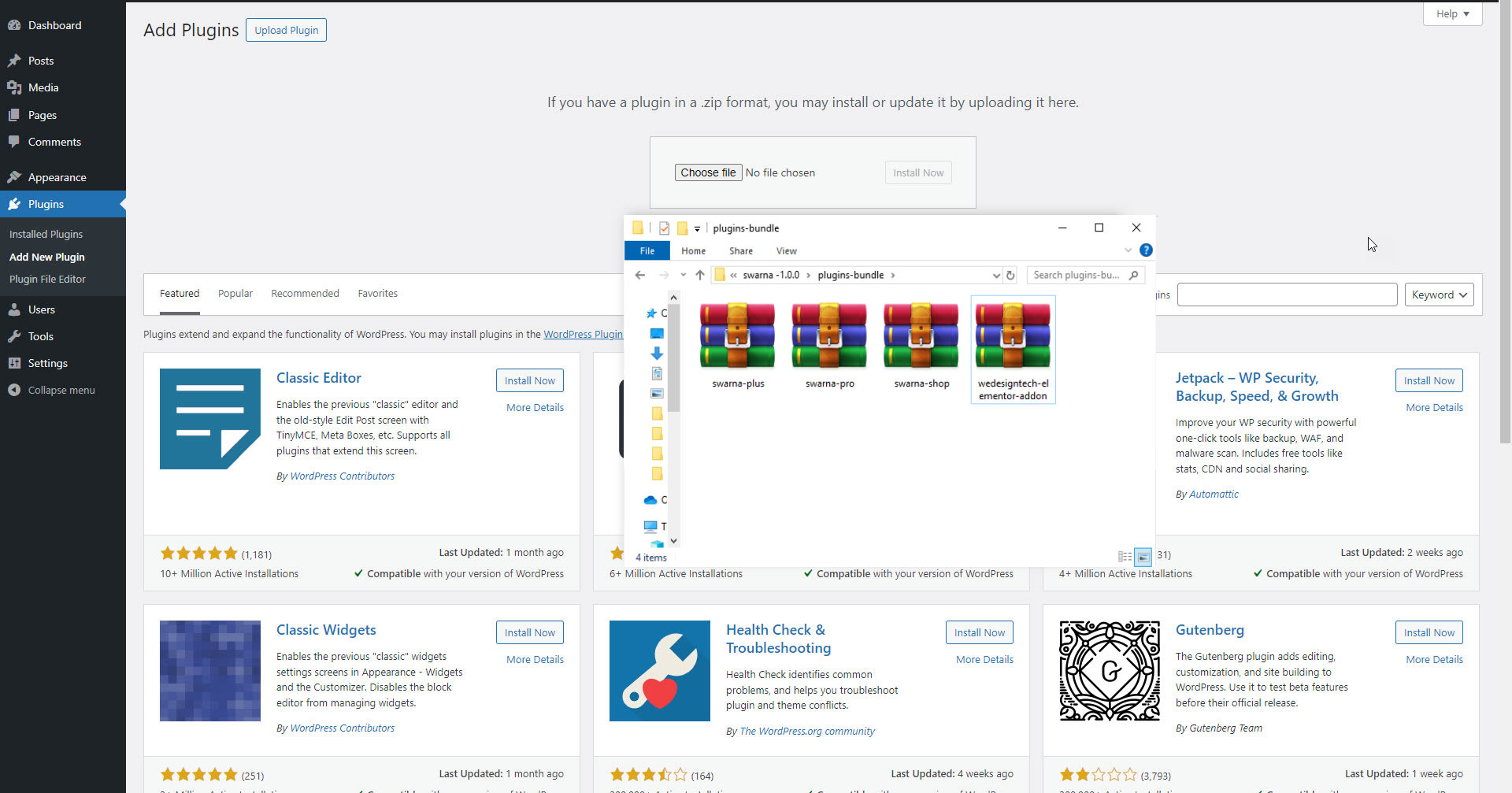The image size is (1512, 793).
Task: Click the Choose file button
Action: [708, 172]
